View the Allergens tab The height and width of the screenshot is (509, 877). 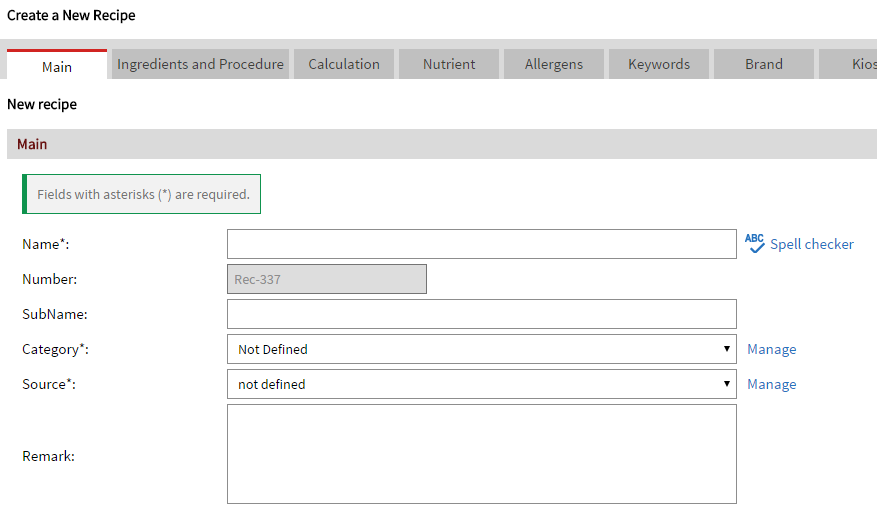pyautogui.click(x=554, y=64)
